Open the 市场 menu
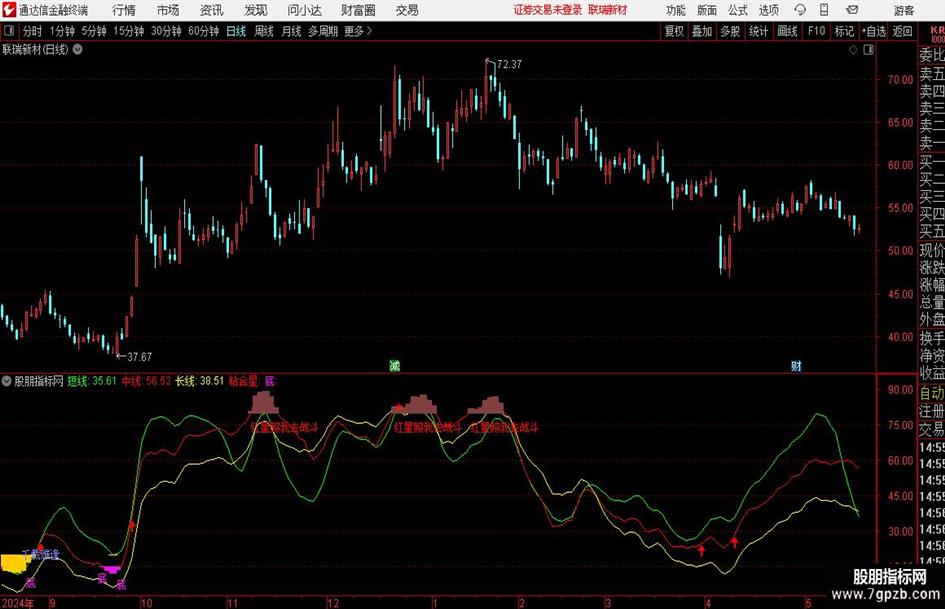Image resolution: width=945 pixels, height=609 pixels. tap(168, 10)
